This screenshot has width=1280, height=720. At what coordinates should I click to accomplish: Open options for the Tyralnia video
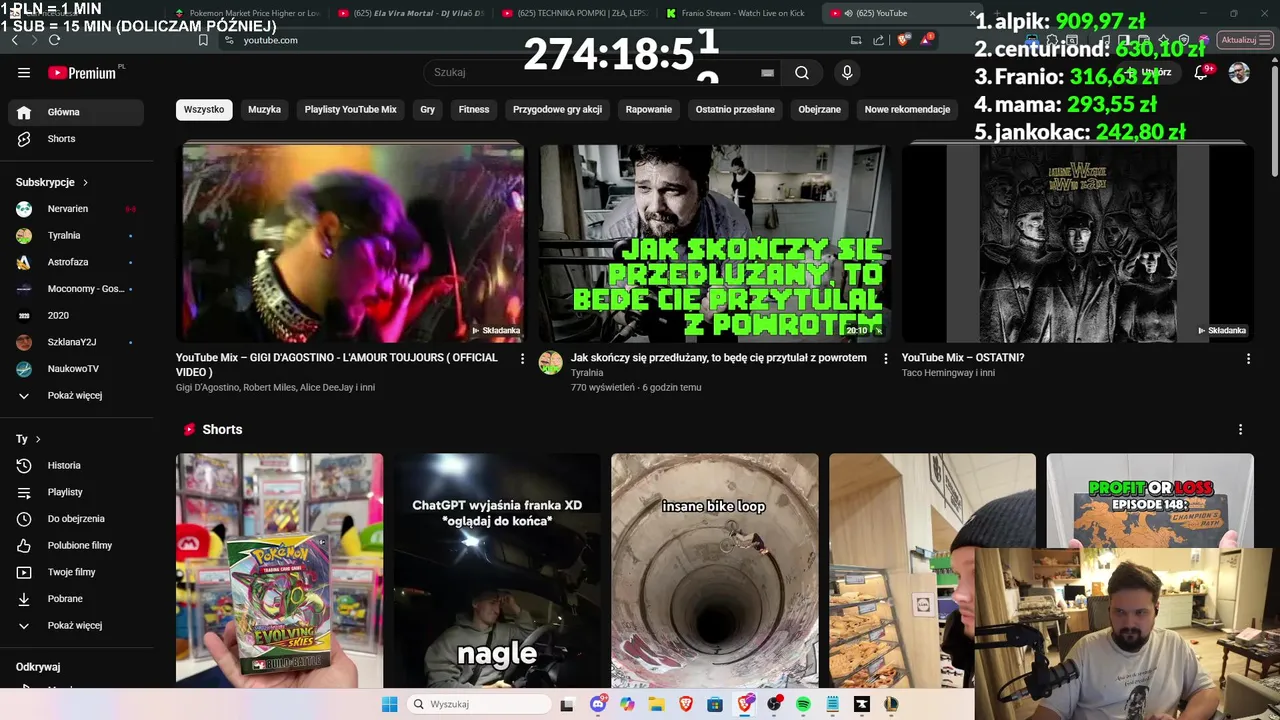click(885, 358)
